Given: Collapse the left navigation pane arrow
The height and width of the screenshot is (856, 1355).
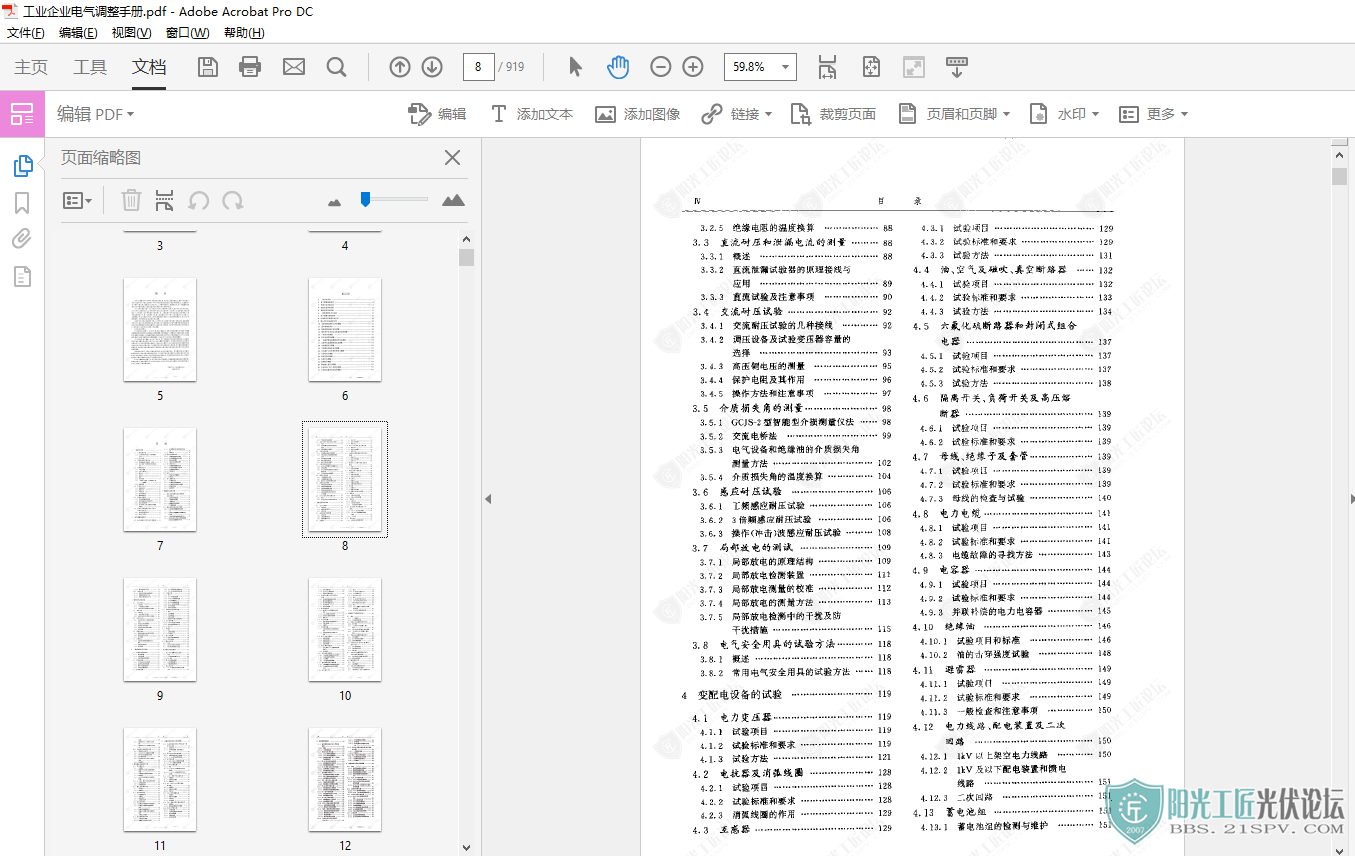Looking at the screenshot, I should (488, 499).
